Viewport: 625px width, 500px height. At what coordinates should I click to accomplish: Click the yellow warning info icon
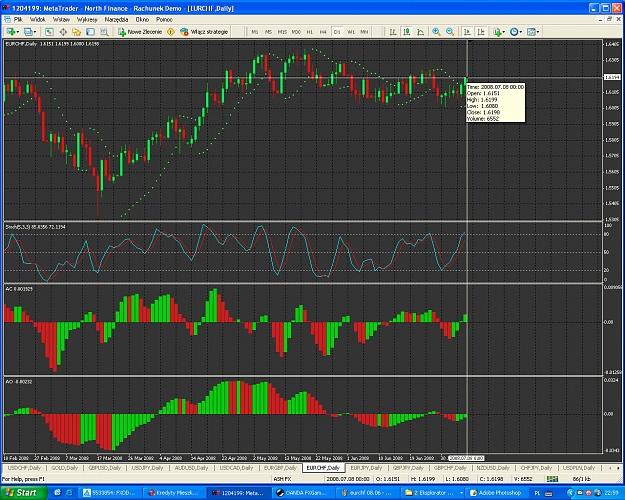coord(171,32)
